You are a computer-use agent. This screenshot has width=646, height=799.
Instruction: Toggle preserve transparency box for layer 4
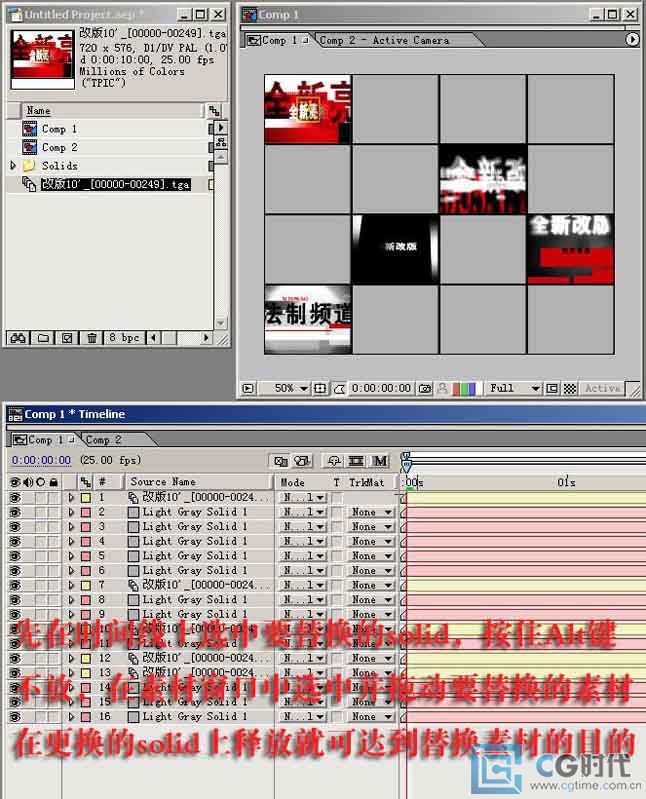[x=337, y=541]
